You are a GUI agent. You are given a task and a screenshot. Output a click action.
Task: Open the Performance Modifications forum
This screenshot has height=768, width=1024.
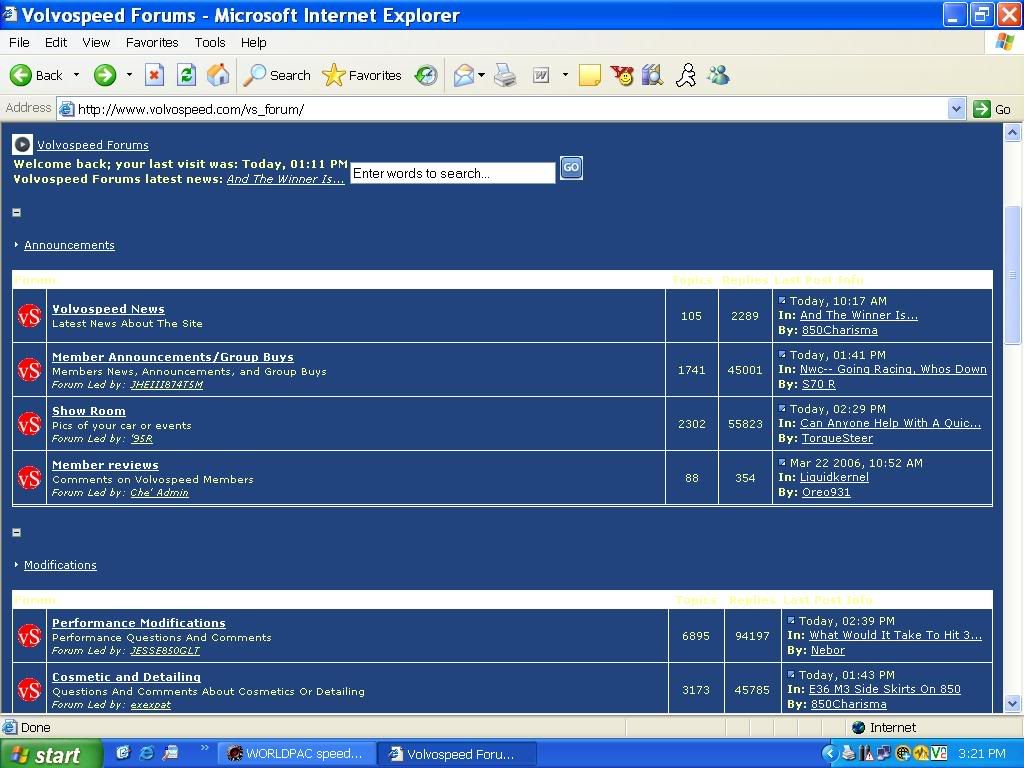tap(138, 623)
